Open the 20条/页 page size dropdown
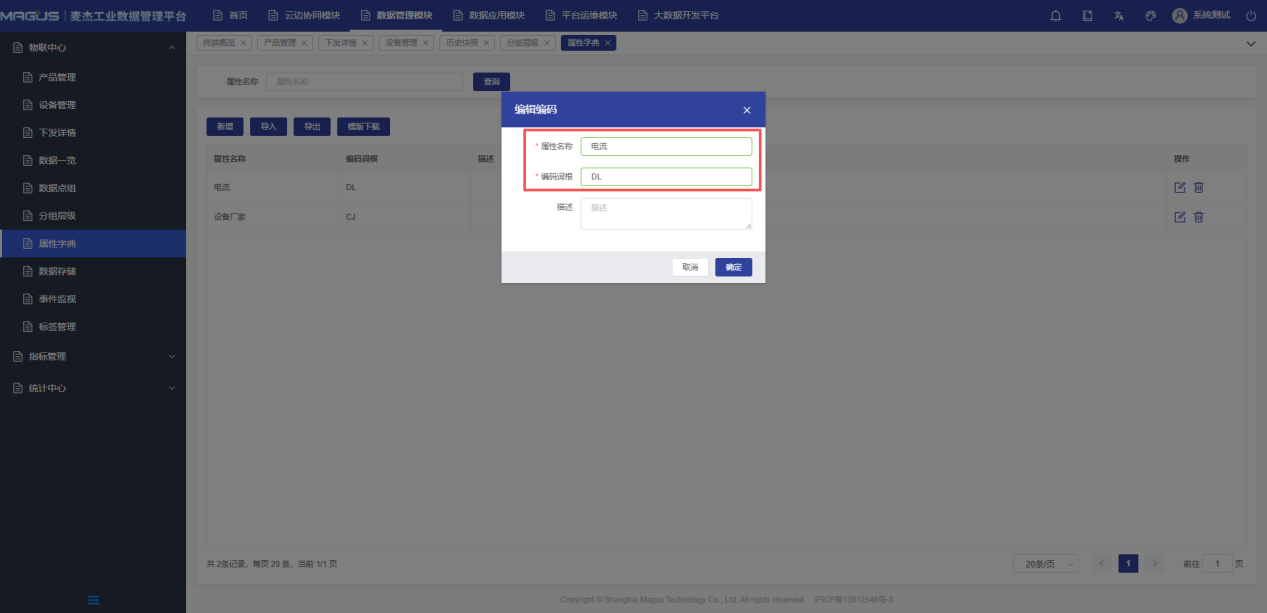 [x=1045, y=564]
